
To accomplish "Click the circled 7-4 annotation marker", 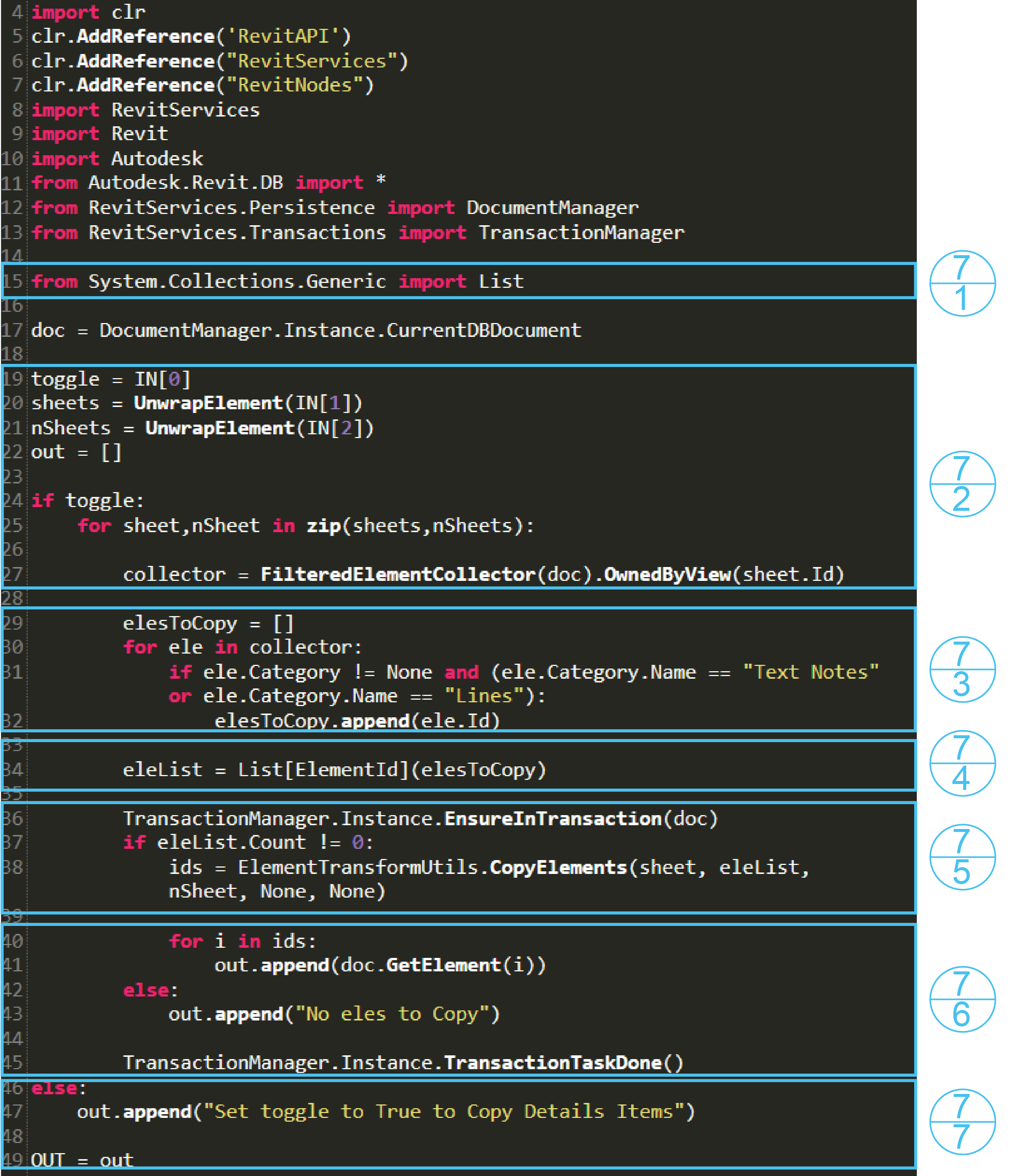I will point(962,763).
